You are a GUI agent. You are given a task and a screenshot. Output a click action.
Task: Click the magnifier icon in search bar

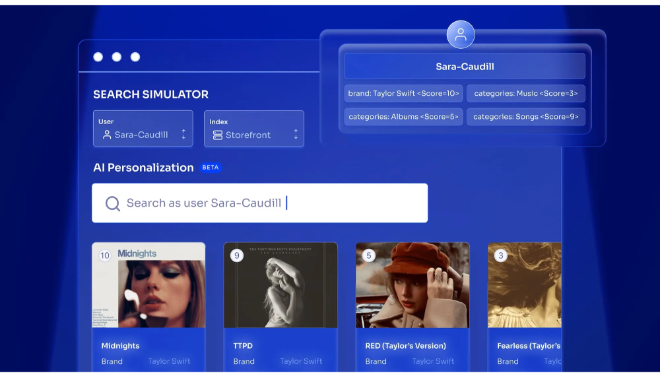tap(112, 203)
